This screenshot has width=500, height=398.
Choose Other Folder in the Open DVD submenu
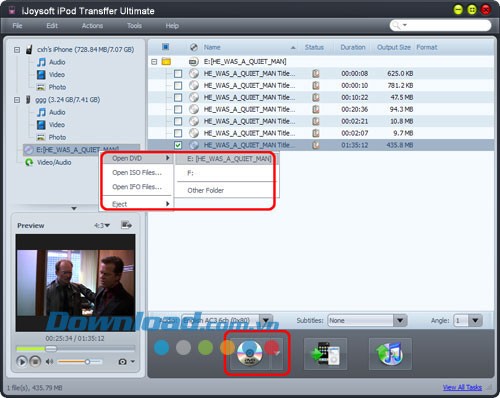[x=206, y=190]
